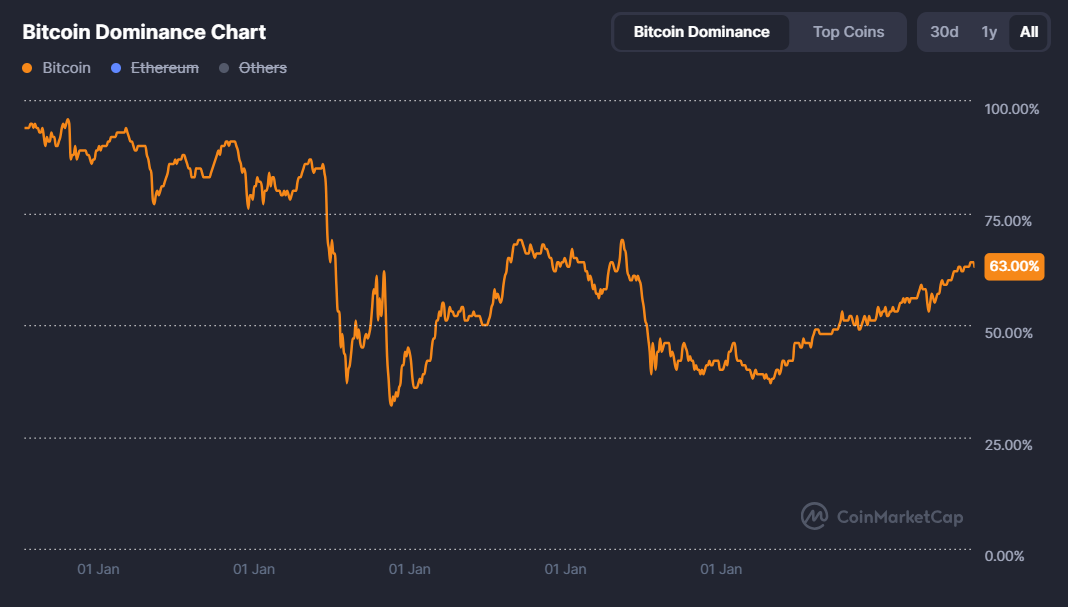Click the 100.00% y-axis label

click(x=1012, y=108)
